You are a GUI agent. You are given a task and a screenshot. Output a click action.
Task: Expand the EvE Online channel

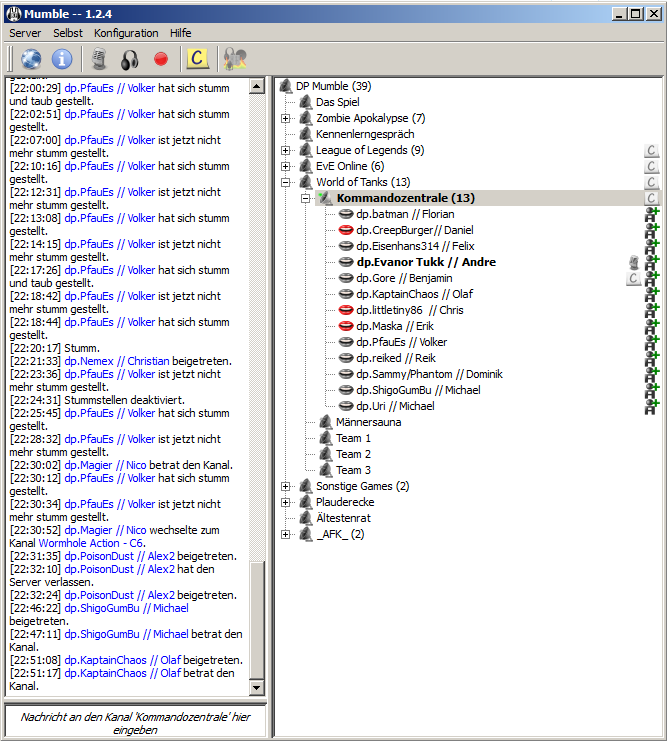(x=286, y=166)
